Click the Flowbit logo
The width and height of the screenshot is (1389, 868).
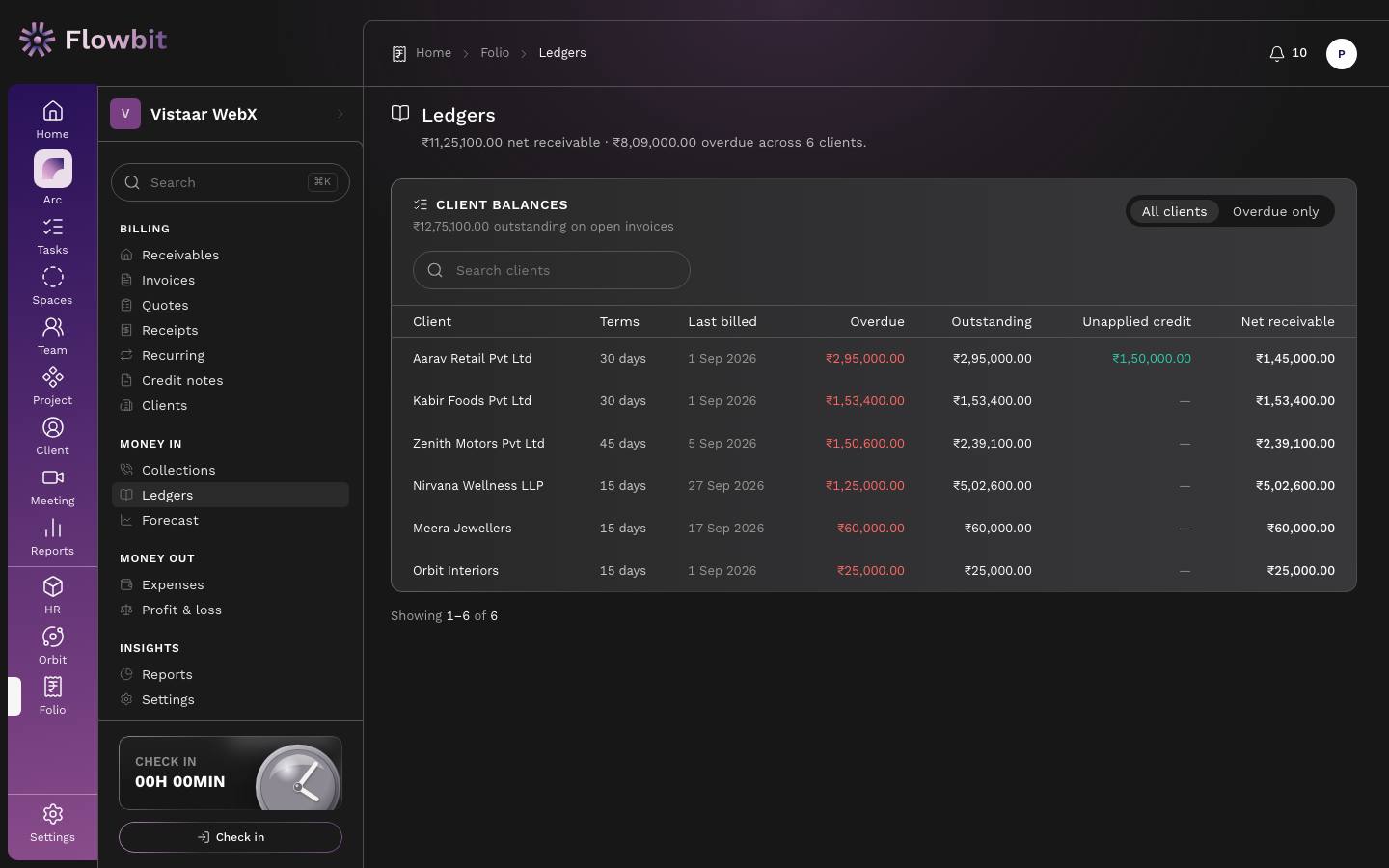pyautogui.click(x=93, y=40)
